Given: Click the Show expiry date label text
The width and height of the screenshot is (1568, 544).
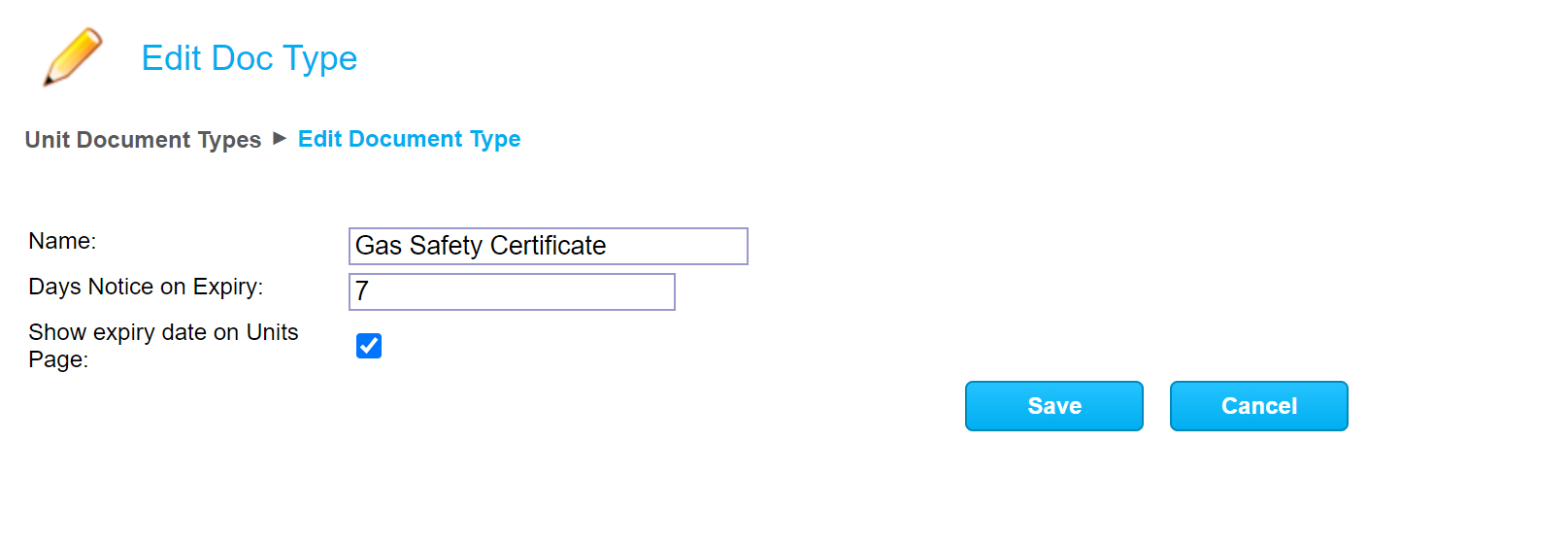Looking at the screenshot, I should [x=163, y=332].
